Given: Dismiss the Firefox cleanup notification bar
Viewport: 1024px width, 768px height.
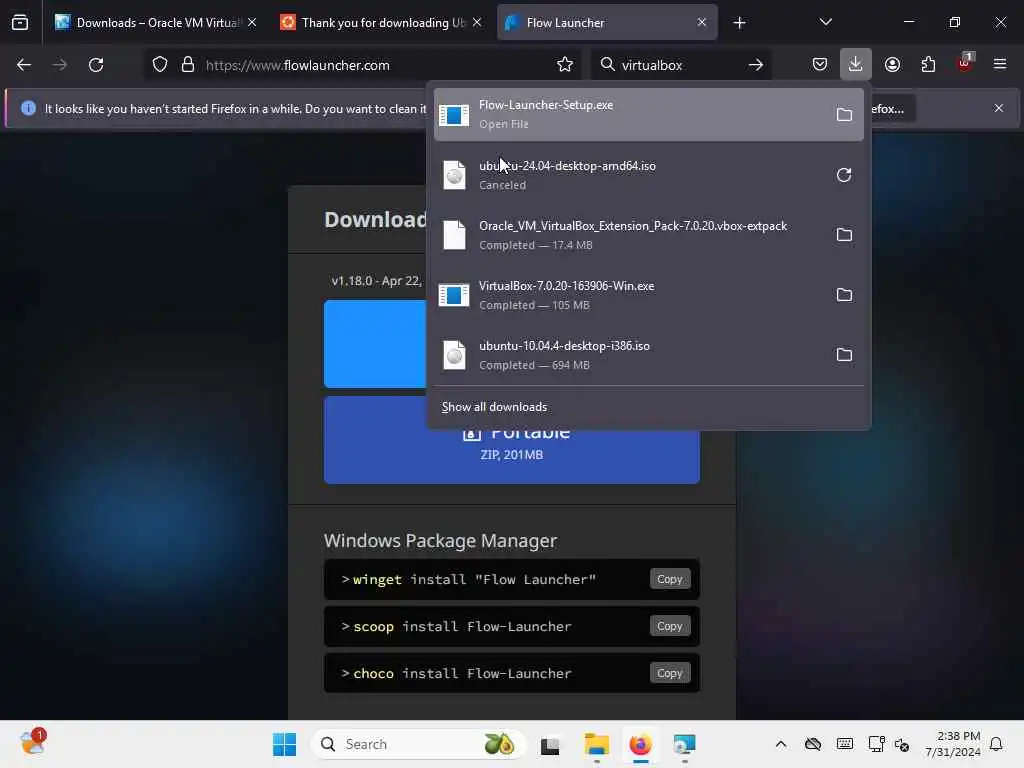Looking at the screenshot, I should [x=999, y=108].
